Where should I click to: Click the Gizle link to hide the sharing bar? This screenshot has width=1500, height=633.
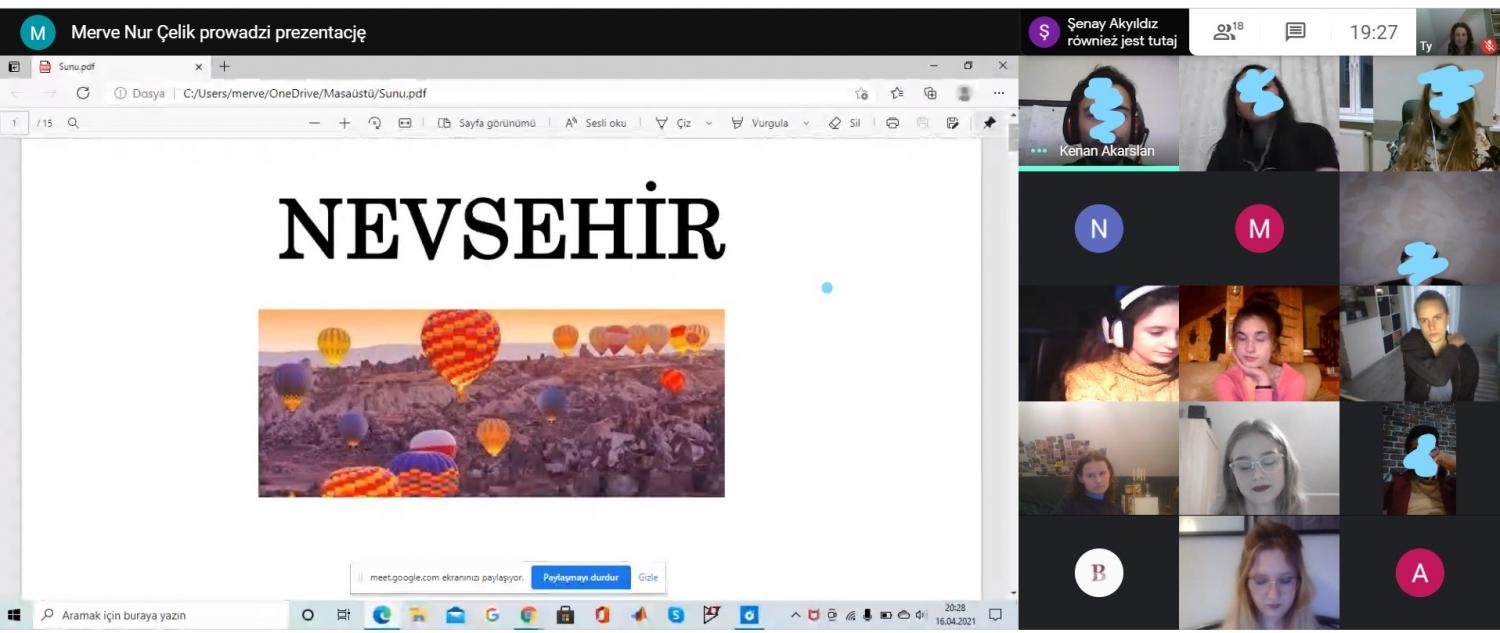(x=648, y=577)
